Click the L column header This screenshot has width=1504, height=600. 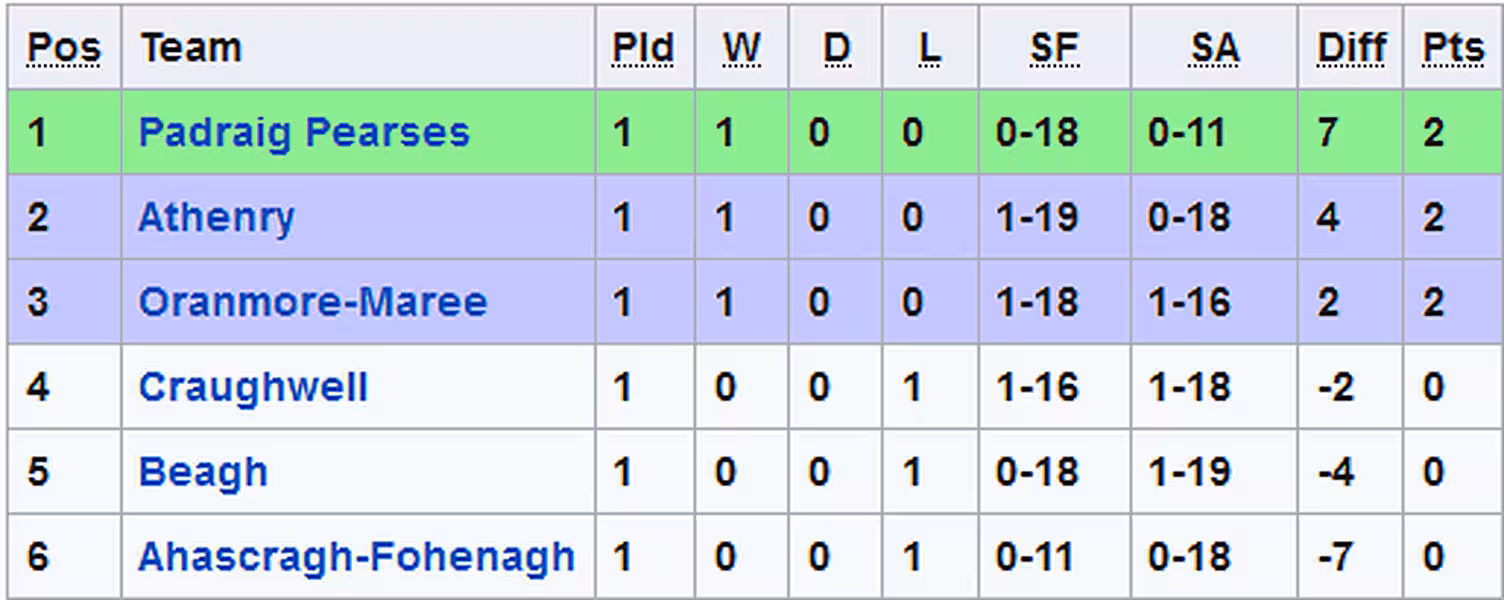(x=929, y=48)
